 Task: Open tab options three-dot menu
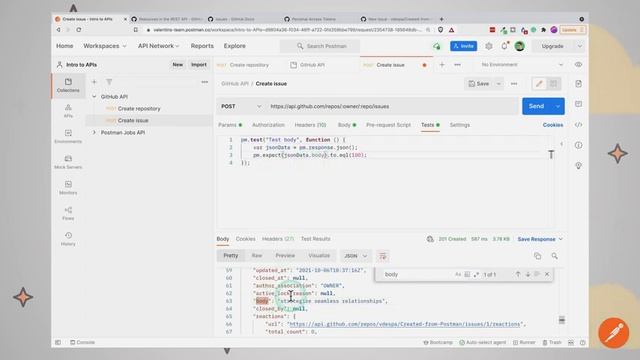[x=457, y=64]
